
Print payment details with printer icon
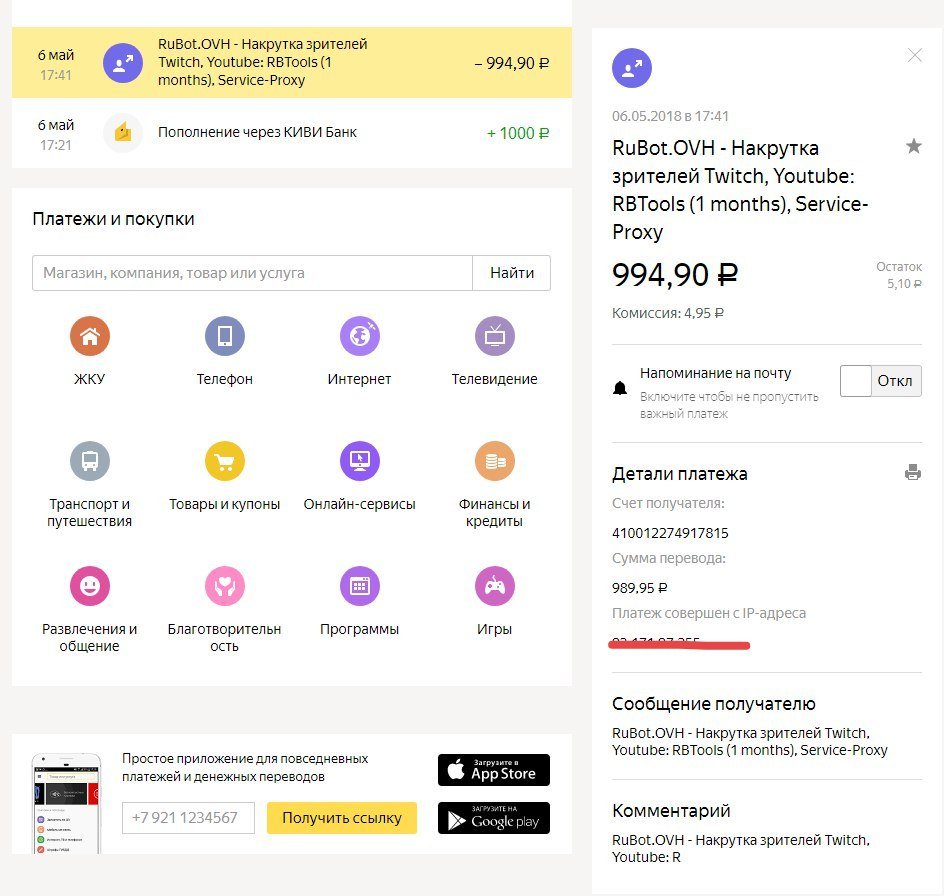[x=912, y=473]
